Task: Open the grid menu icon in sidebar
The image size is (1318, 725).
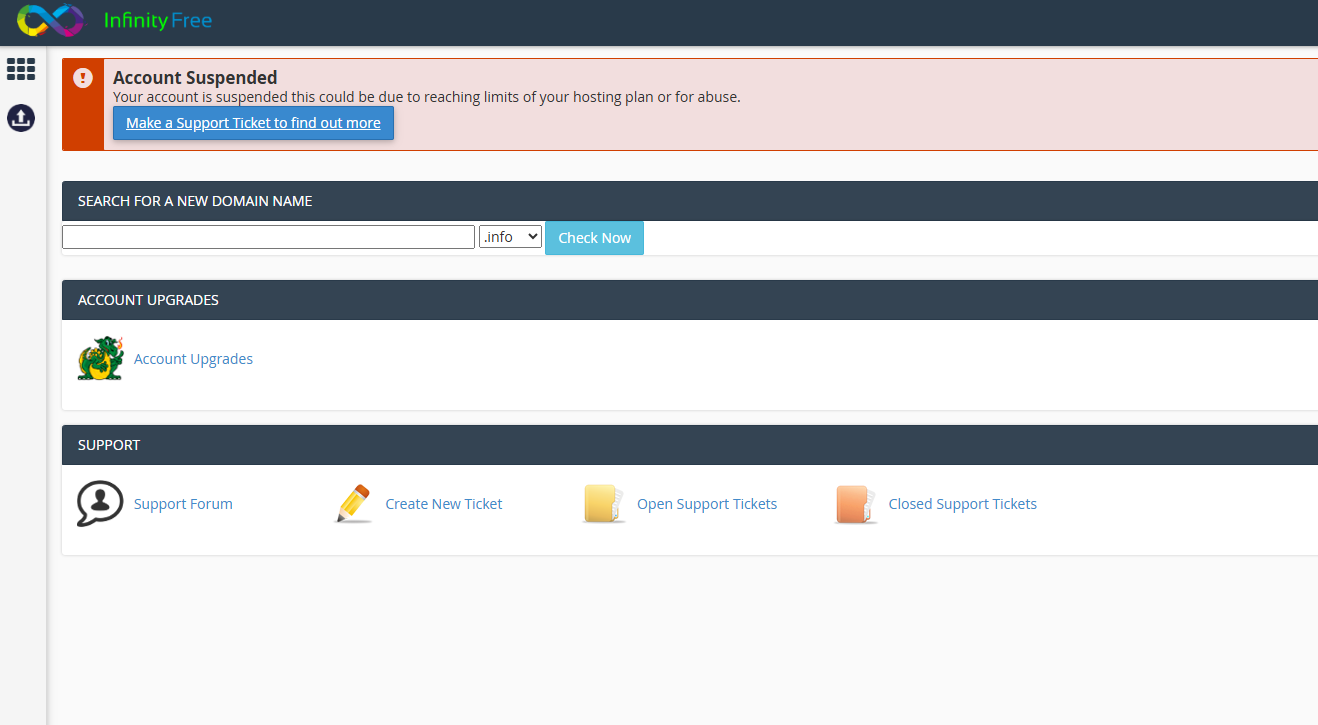Action: [x=21, y=69]
